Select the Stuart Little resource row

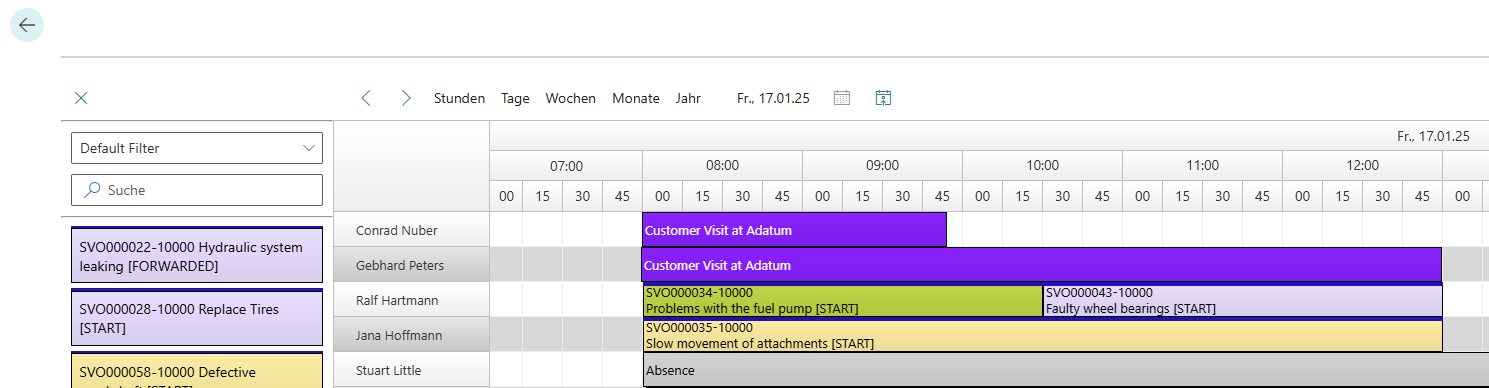pos(411,370)
